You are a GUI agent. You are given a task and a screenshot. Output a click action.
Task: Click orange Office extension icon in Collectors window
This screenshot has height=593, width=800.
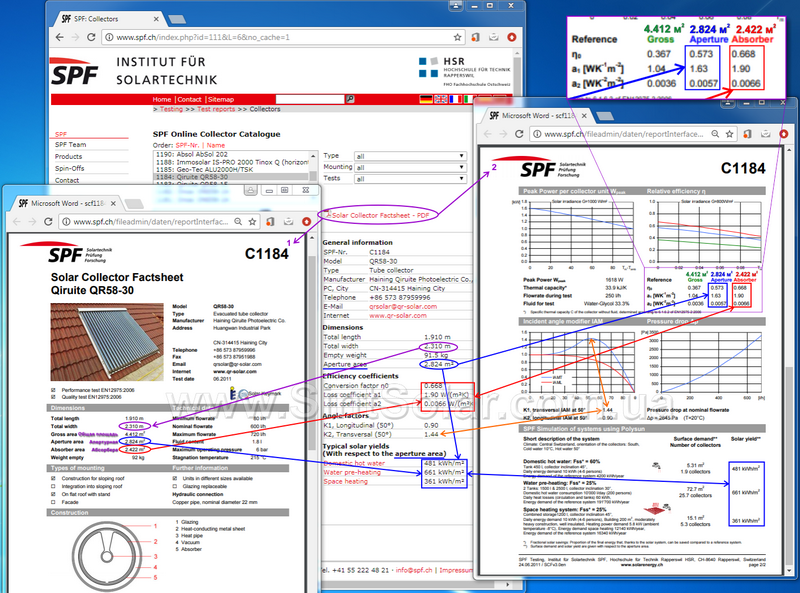476,37
